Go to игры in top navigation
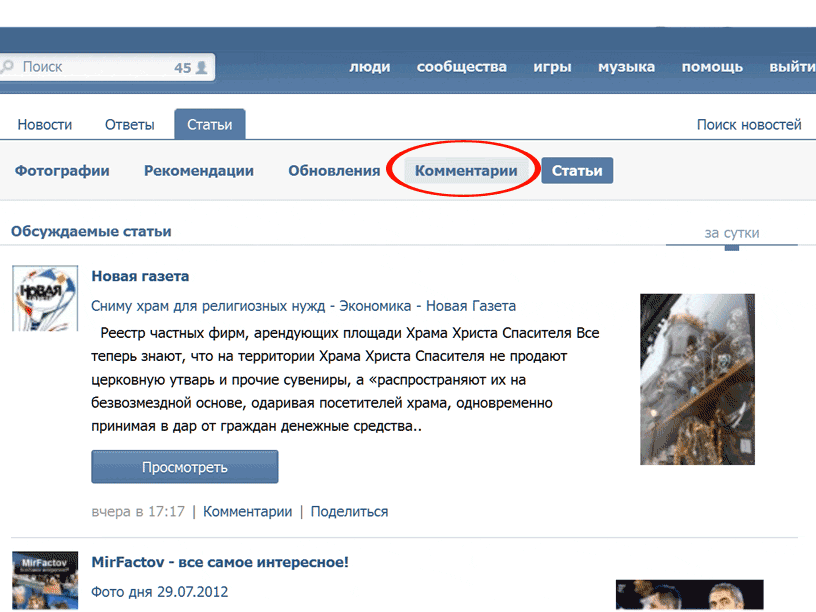 (x=552, y=67)
